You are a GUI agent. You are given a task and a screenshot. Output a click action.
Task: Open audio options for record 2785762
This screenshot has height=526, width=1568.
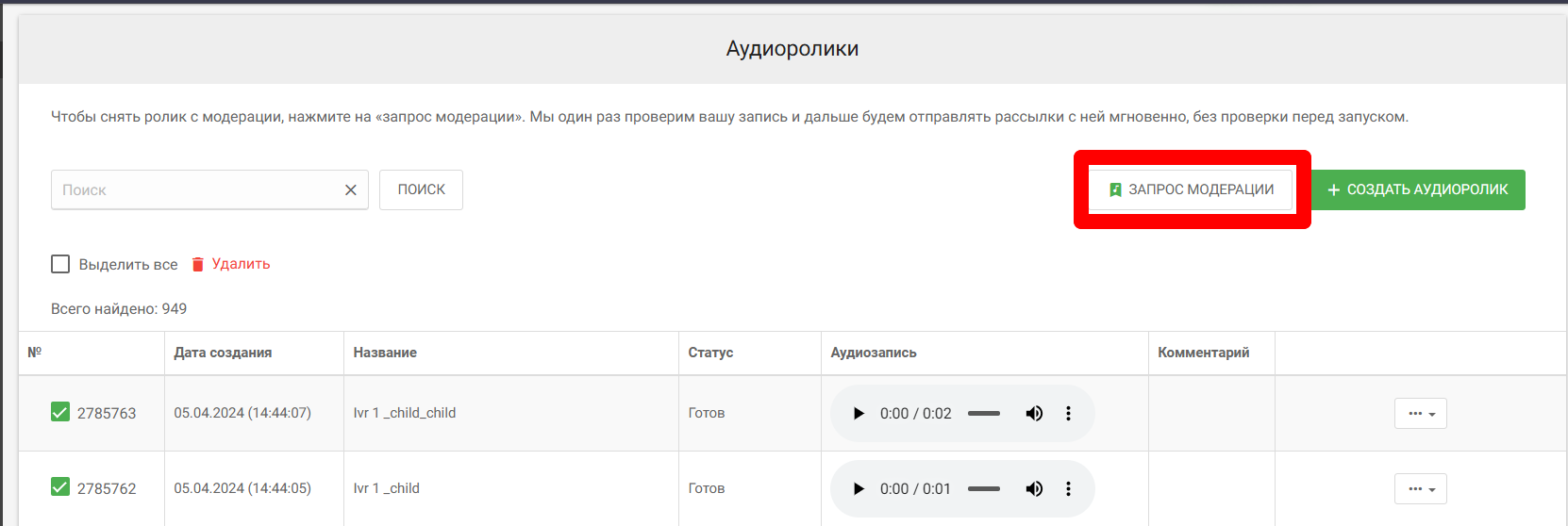(x=1068, y=489)
